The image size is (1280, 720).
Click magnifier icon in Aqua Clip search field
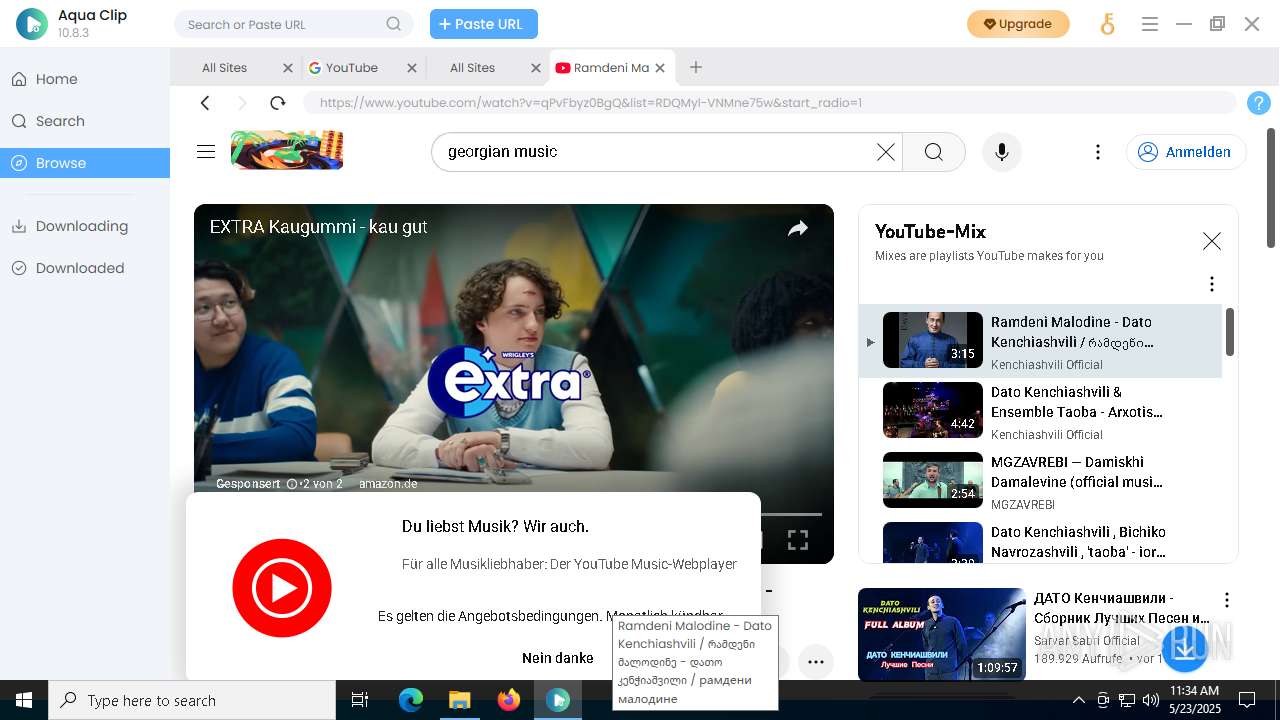click(x=394, y=24)
